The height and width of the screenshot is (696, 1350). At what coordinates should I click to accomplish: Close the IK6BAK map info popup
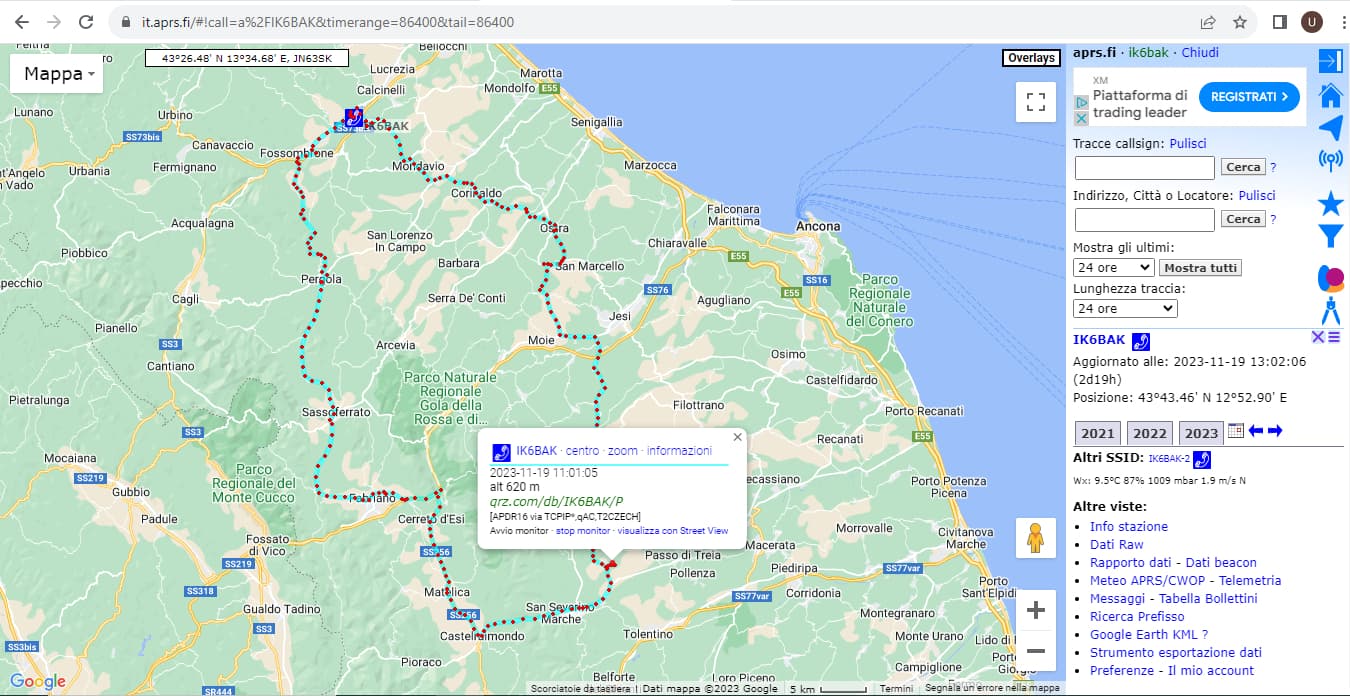click(737, 437)
